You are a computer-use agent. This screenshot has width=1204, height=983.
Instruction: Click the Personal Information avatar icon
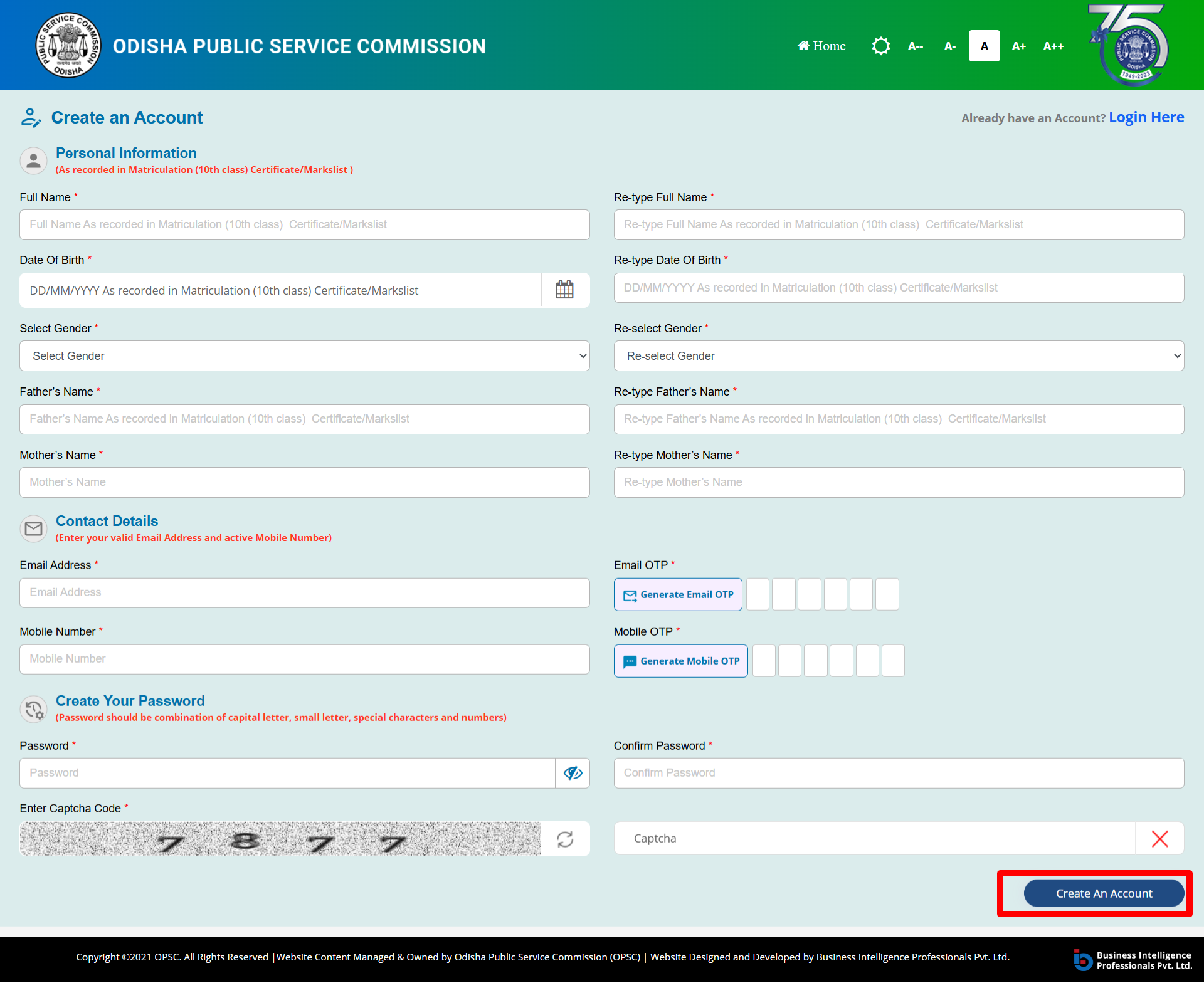(x=34, y=160)
